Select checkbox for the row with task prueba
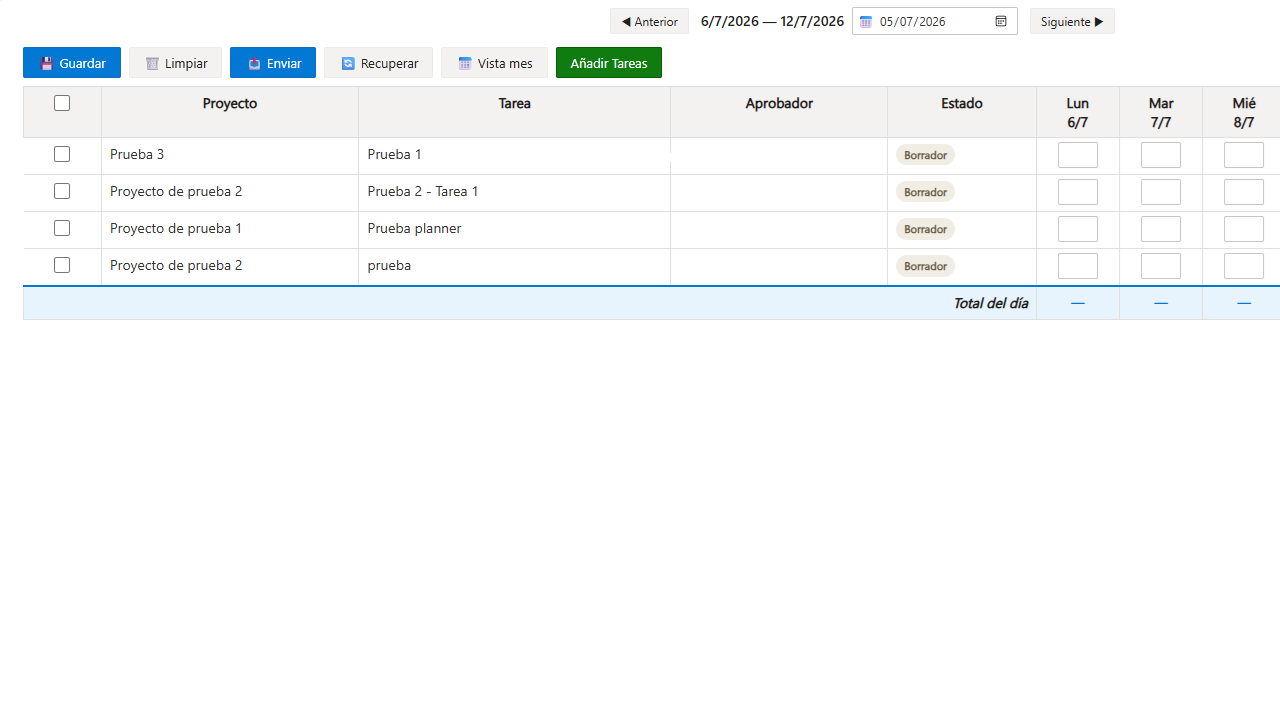This screenshot has height=720, width=1280. tap(62, 265)
